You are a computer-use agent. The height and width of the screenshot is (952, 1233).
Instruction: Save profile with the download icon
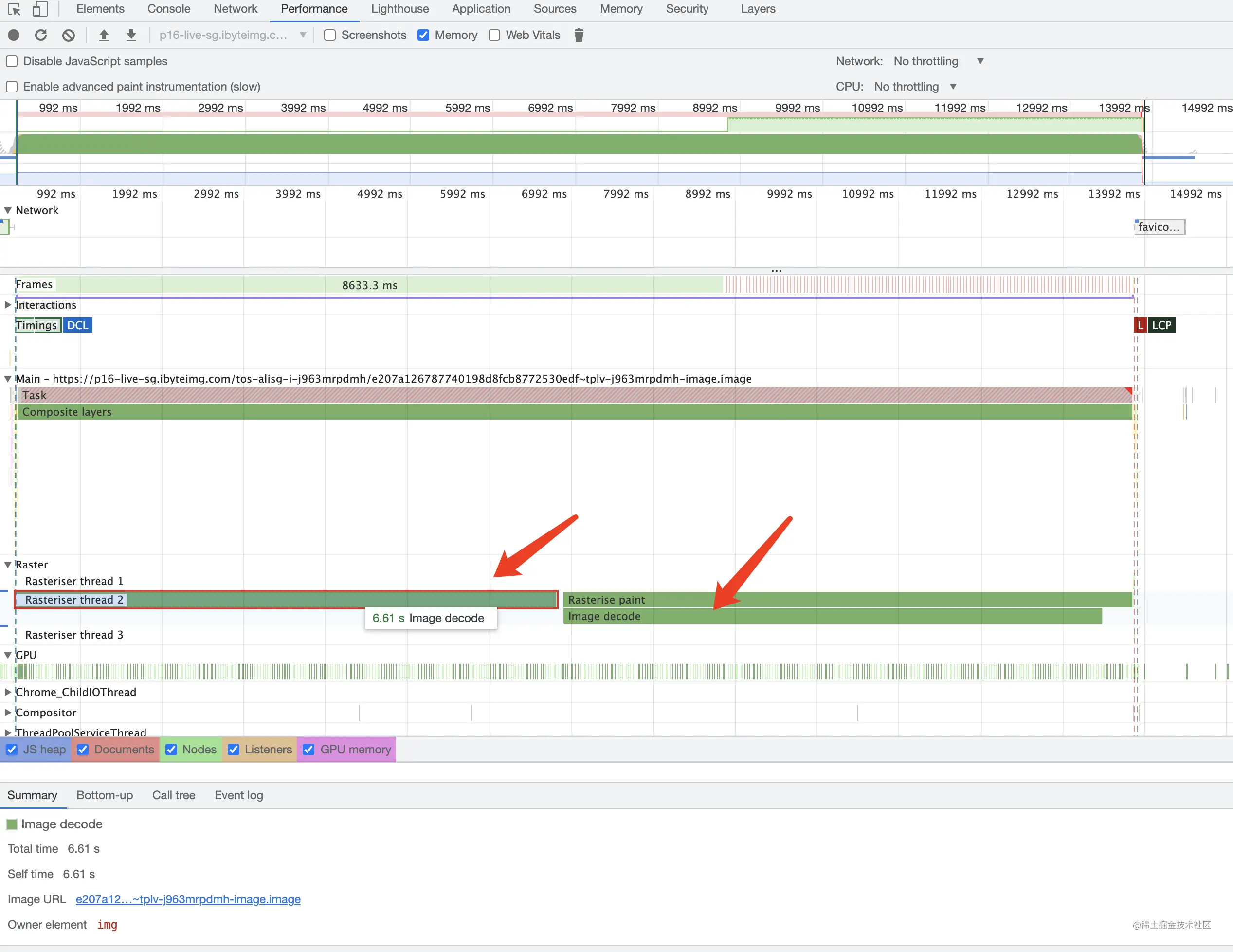pyautogui.click(x=131, y=35)
